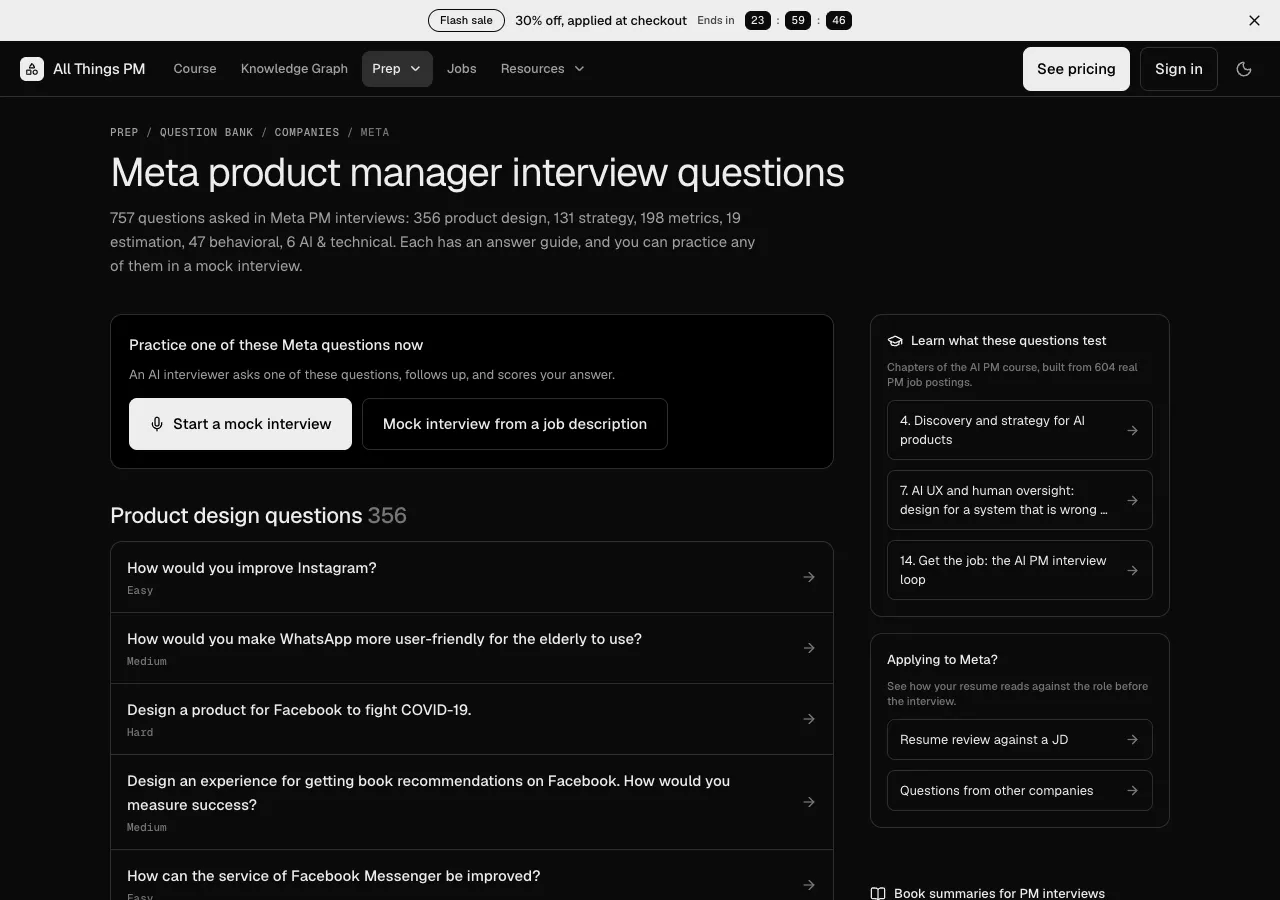Go to the Course page

195,69
